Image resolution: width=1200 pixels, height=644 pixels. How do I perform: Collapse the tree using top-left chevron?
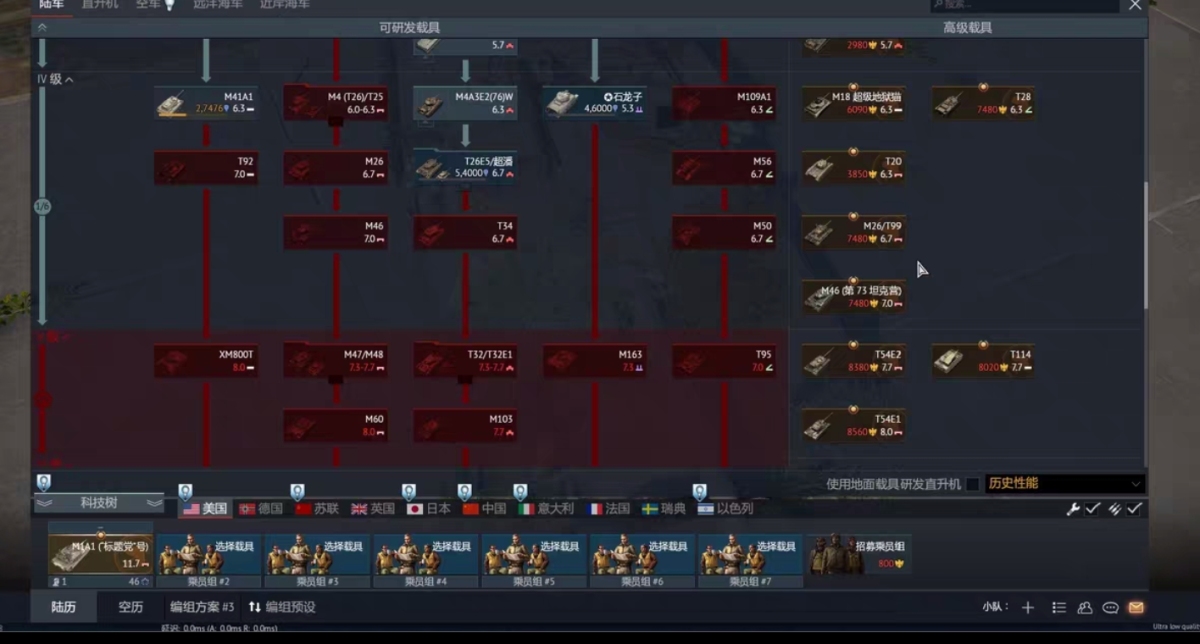tap(42, 28)
